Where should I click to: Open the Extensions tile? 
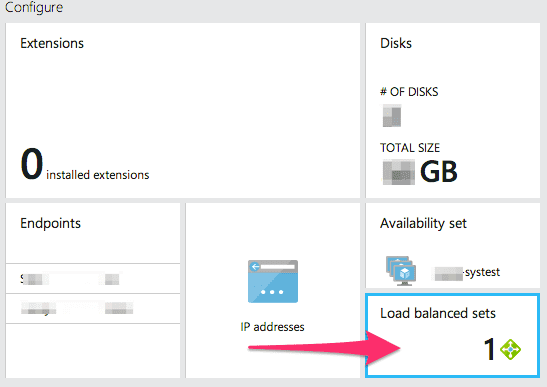pos(183,110)
